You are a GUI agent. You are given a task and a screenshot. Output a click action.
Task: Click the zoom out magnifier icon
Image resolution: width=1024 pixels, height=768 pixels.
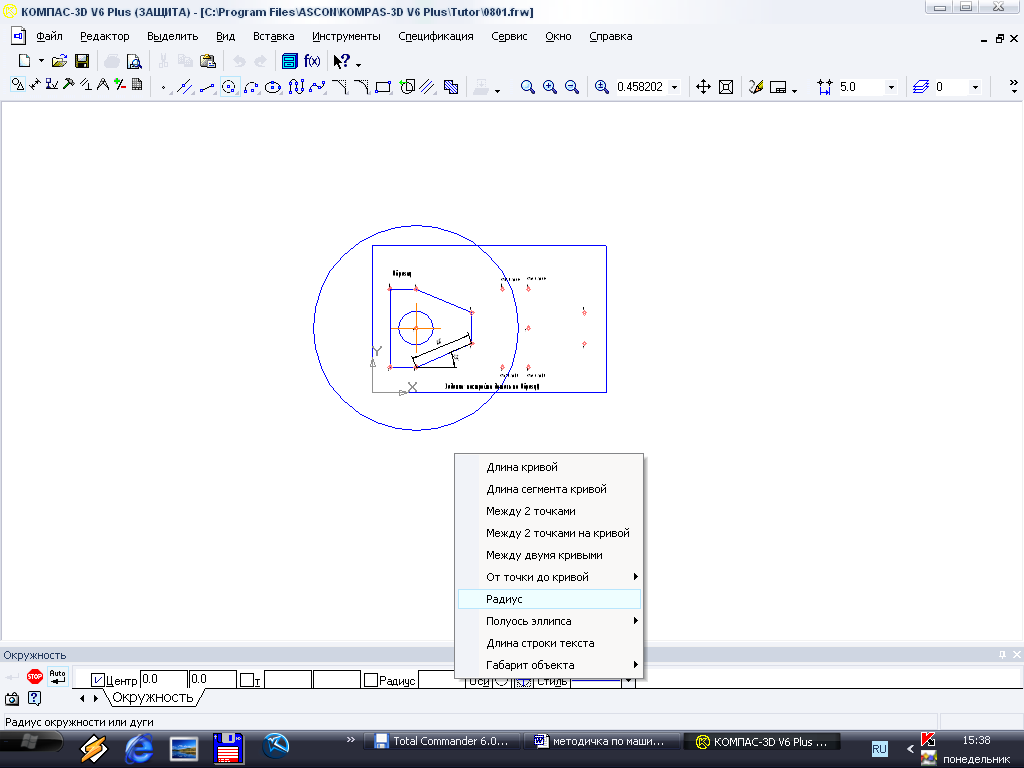click(x=571, y=87)
